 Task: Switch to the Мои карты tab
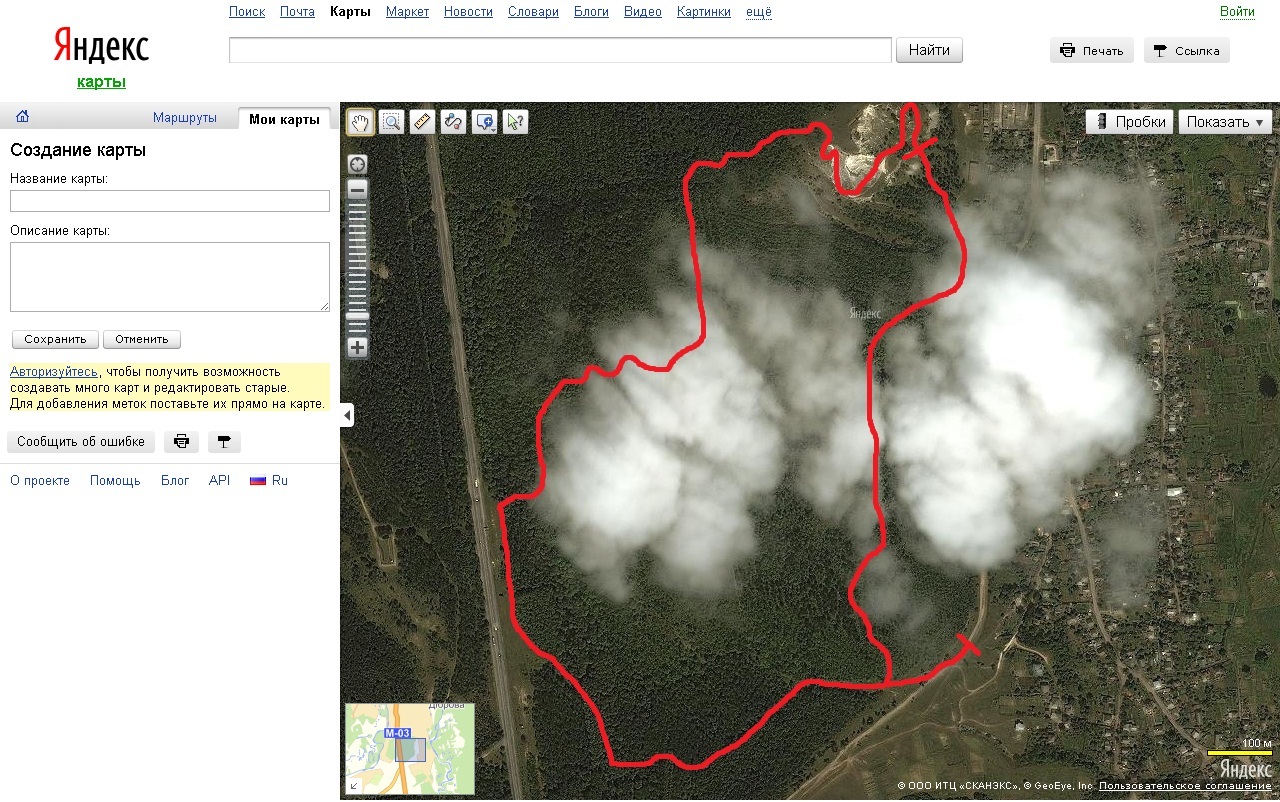[x=285, y=118]
